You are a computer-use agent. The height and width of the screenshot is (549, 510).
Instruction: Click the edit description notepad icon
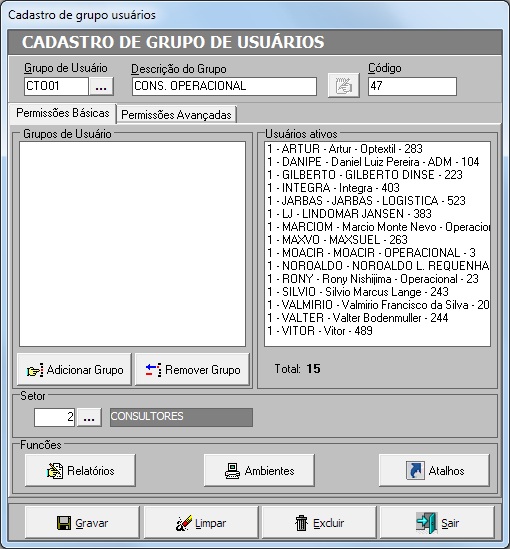point(343,85)
